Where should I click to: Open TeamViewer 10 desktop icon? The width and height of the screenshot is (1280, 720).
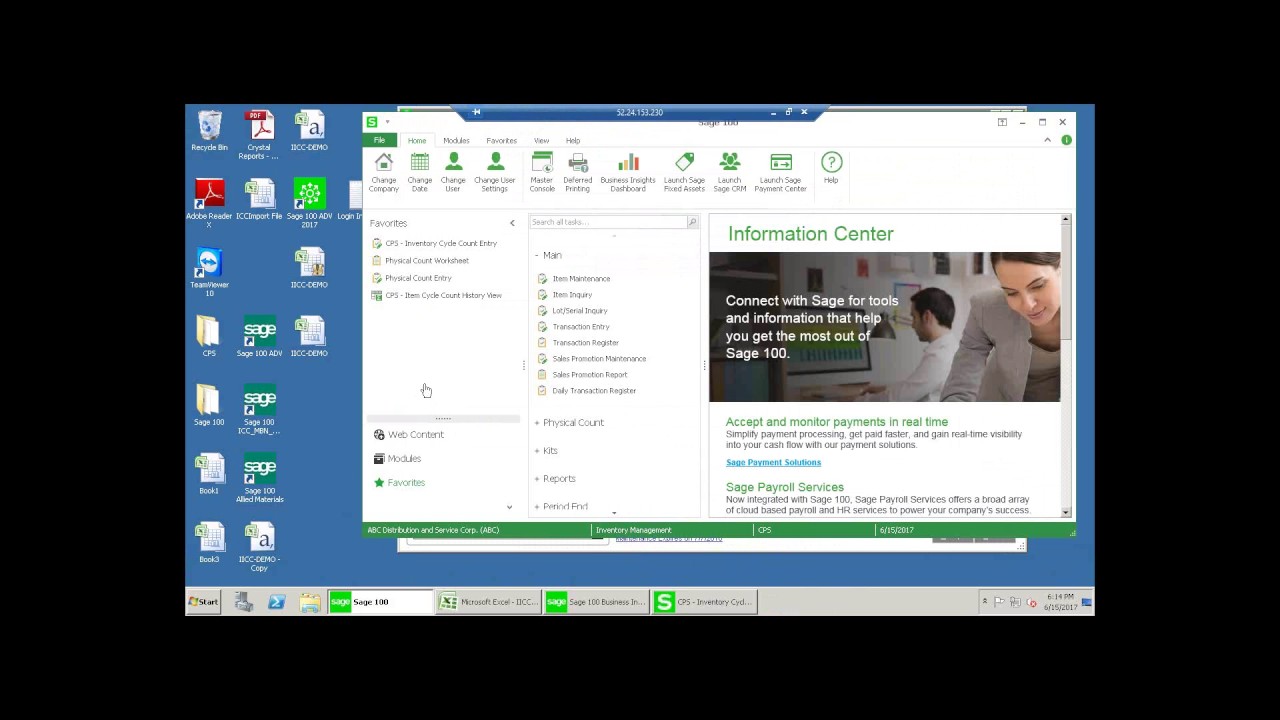(x=209, y=272)
